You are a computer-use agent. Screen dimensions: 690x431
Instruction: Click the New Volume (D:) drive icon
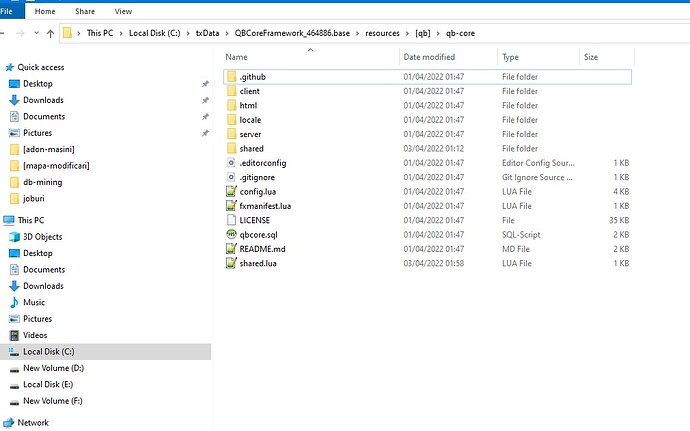tap(15, 369)
